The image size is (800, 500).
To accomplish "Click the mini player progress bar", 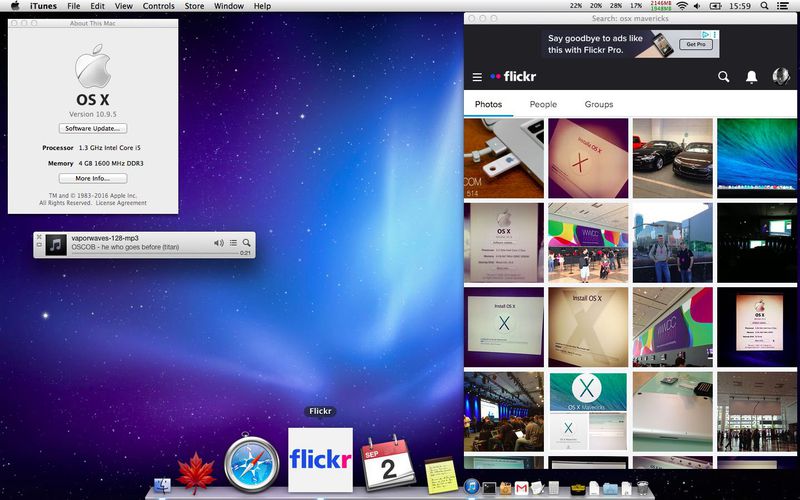I will click(155, 253).
